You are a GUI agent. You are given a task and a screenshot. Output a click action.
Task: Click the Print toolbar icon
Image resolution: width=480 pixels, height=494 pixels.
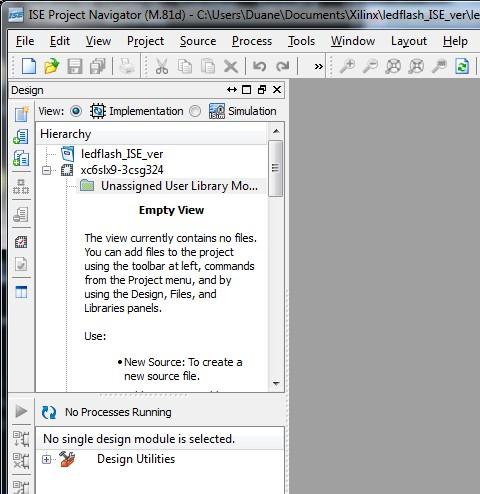click(127, 66)
